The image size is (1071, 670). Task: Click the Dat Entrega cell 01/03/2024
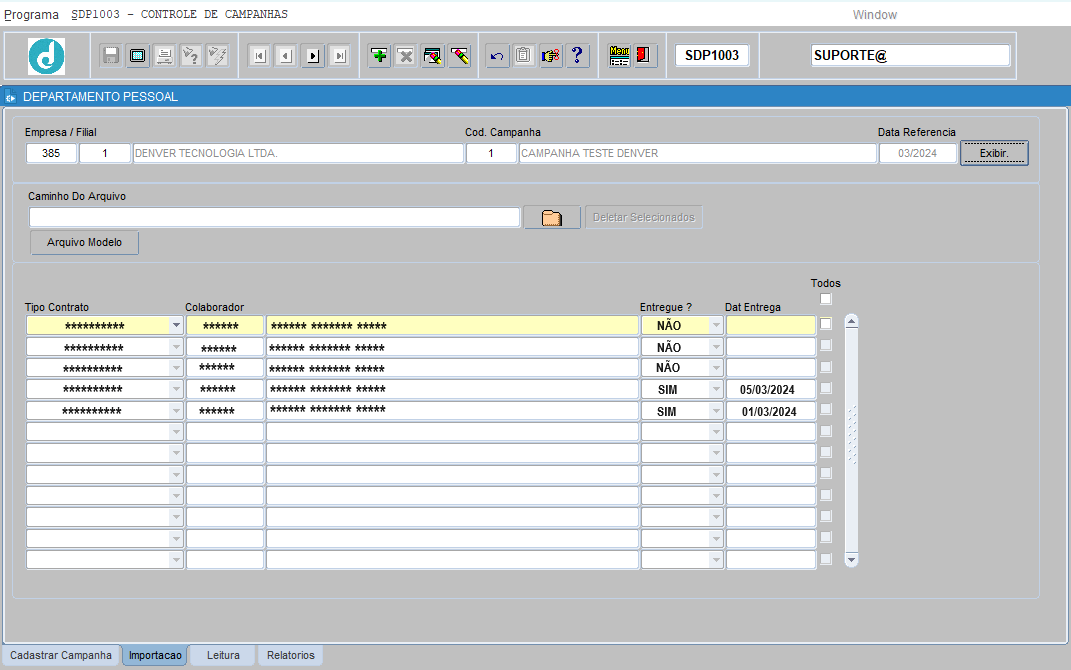pos(770,411)
